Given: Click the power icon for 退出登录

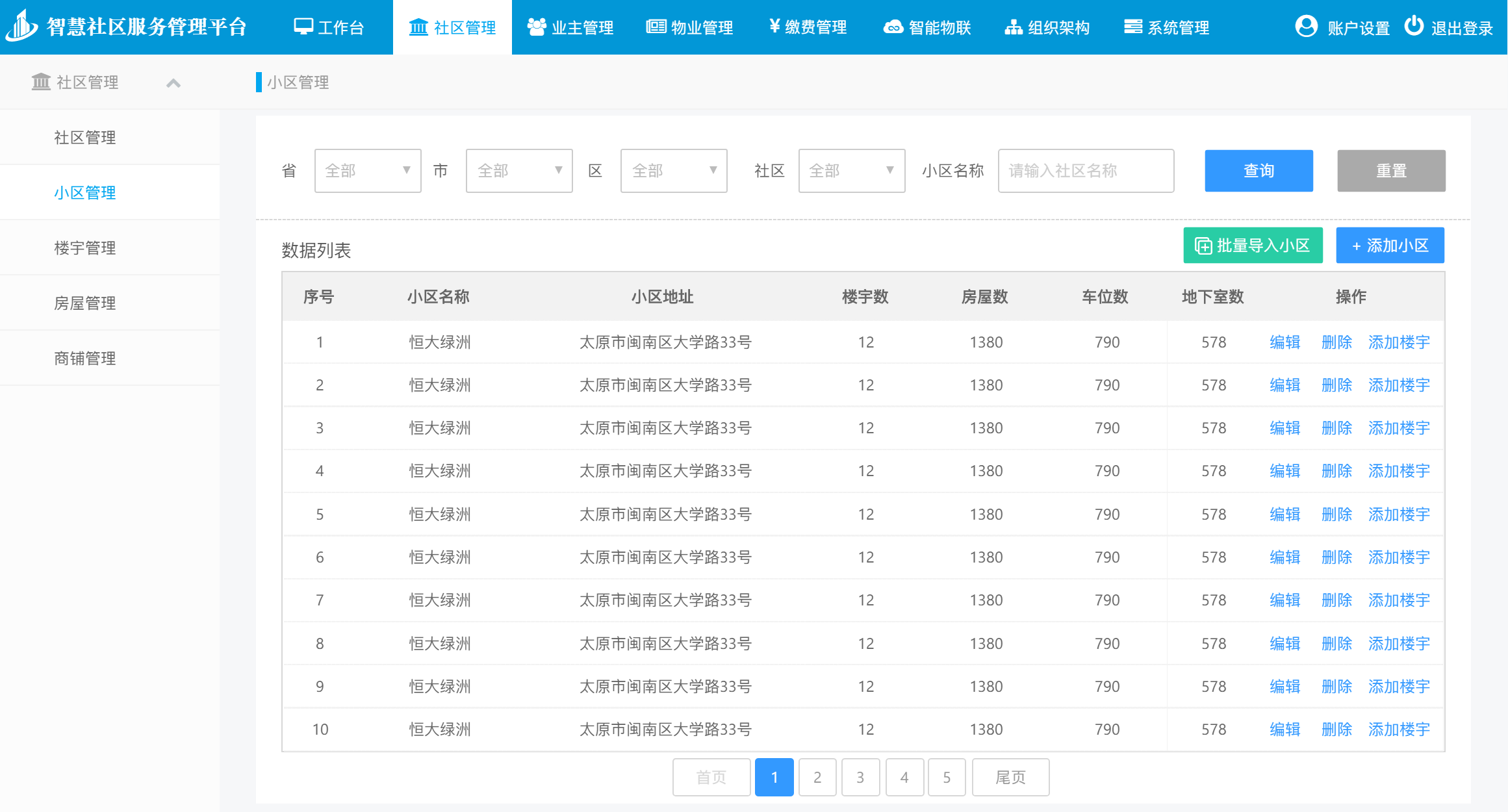Looking at the screenshot, I should [1414, 26].
